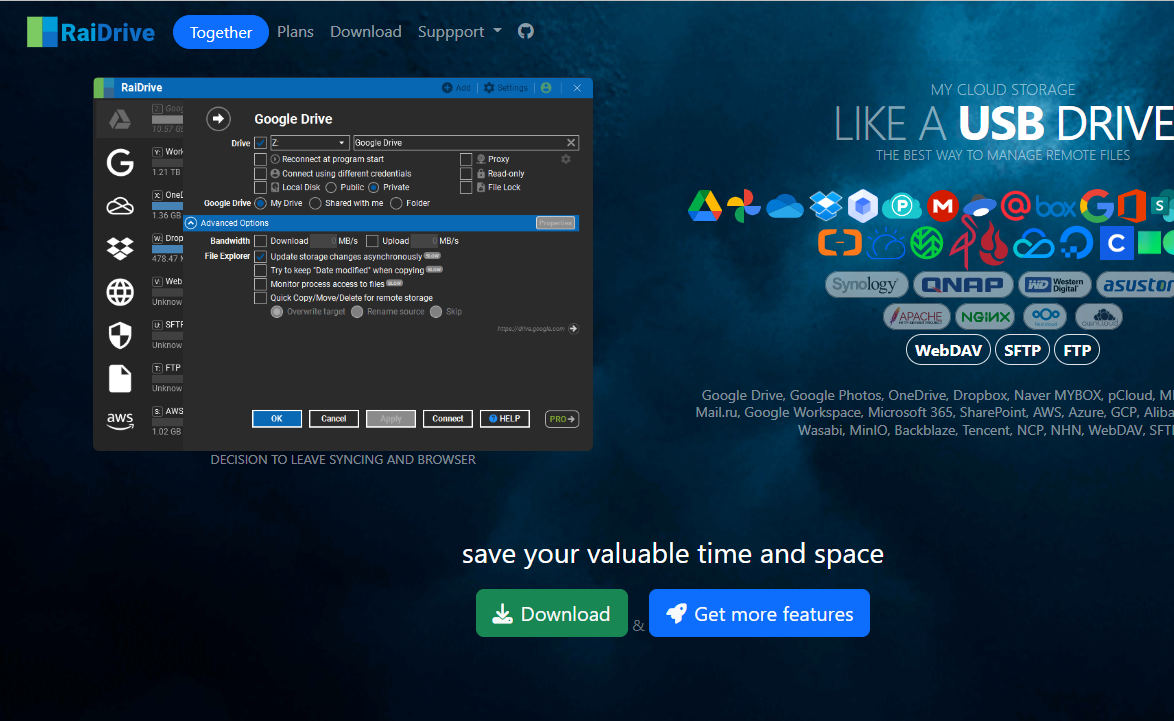Click the box logo
The height and width of the screenshot is (721, 1174).
point(1056,206)
